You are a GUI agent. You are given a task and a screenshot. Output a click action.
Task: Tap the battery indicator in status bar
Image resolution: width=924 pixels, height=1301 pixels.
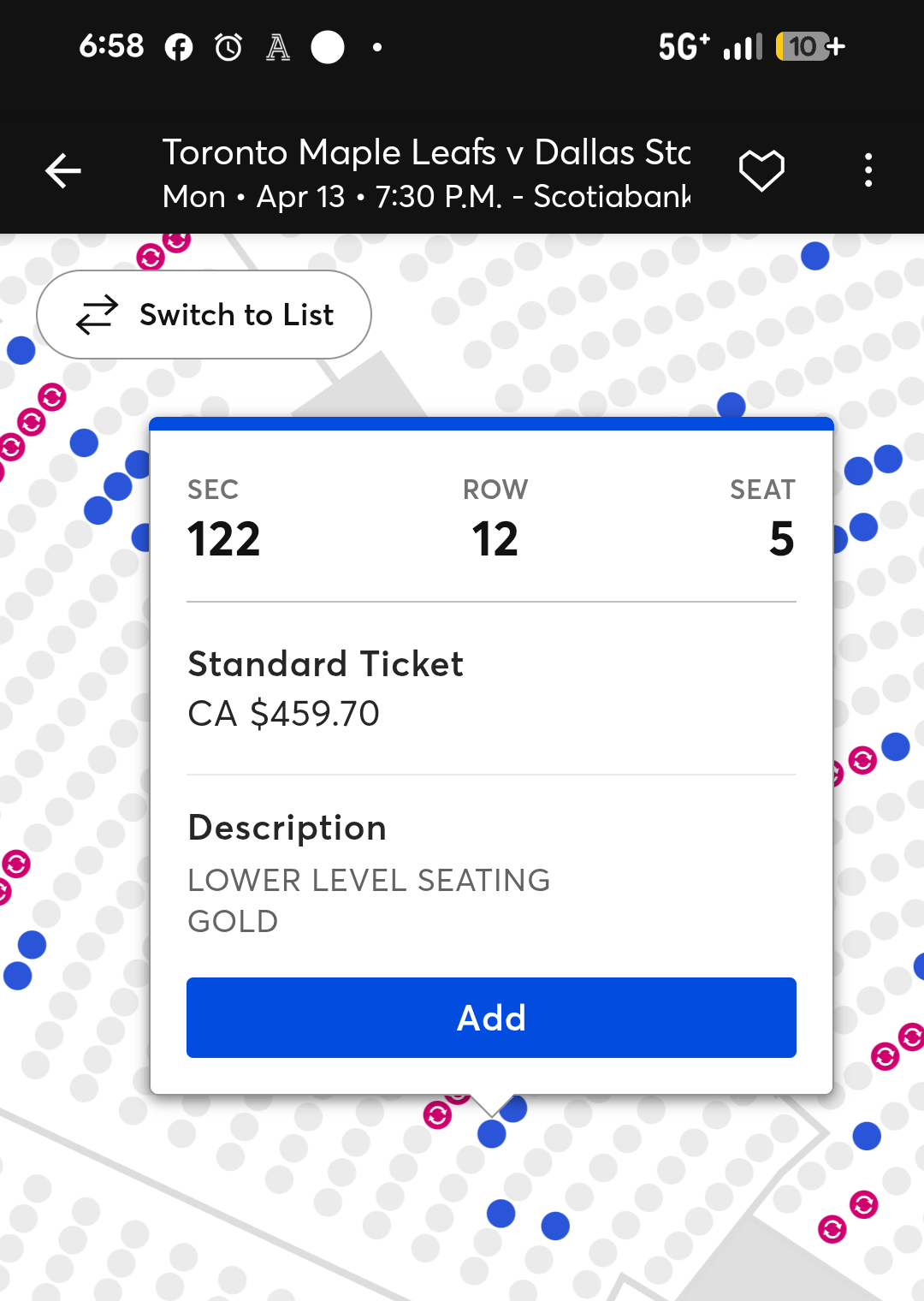point(809,46)
